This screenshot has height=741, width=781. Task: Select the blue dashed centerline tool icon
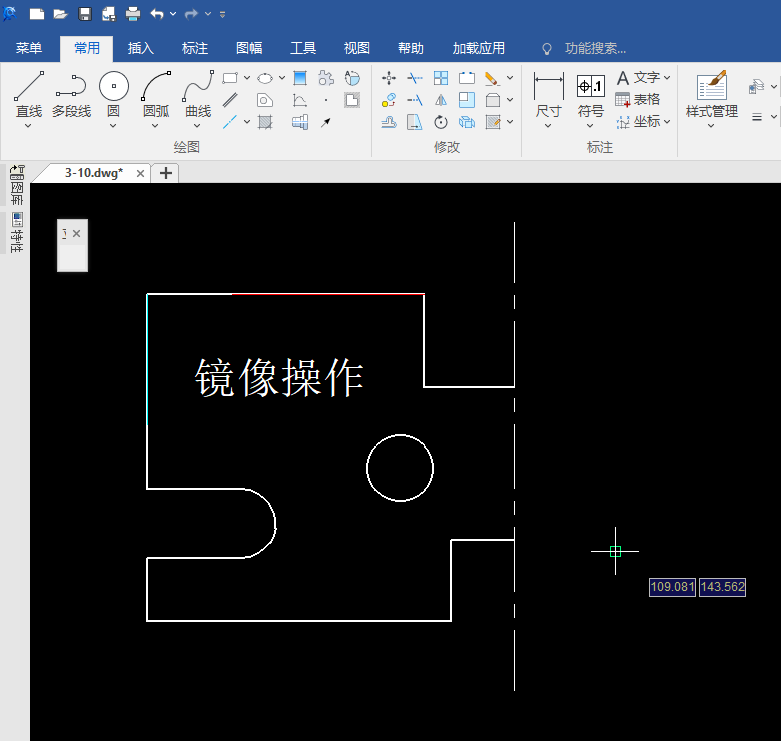tap(230, 122)
